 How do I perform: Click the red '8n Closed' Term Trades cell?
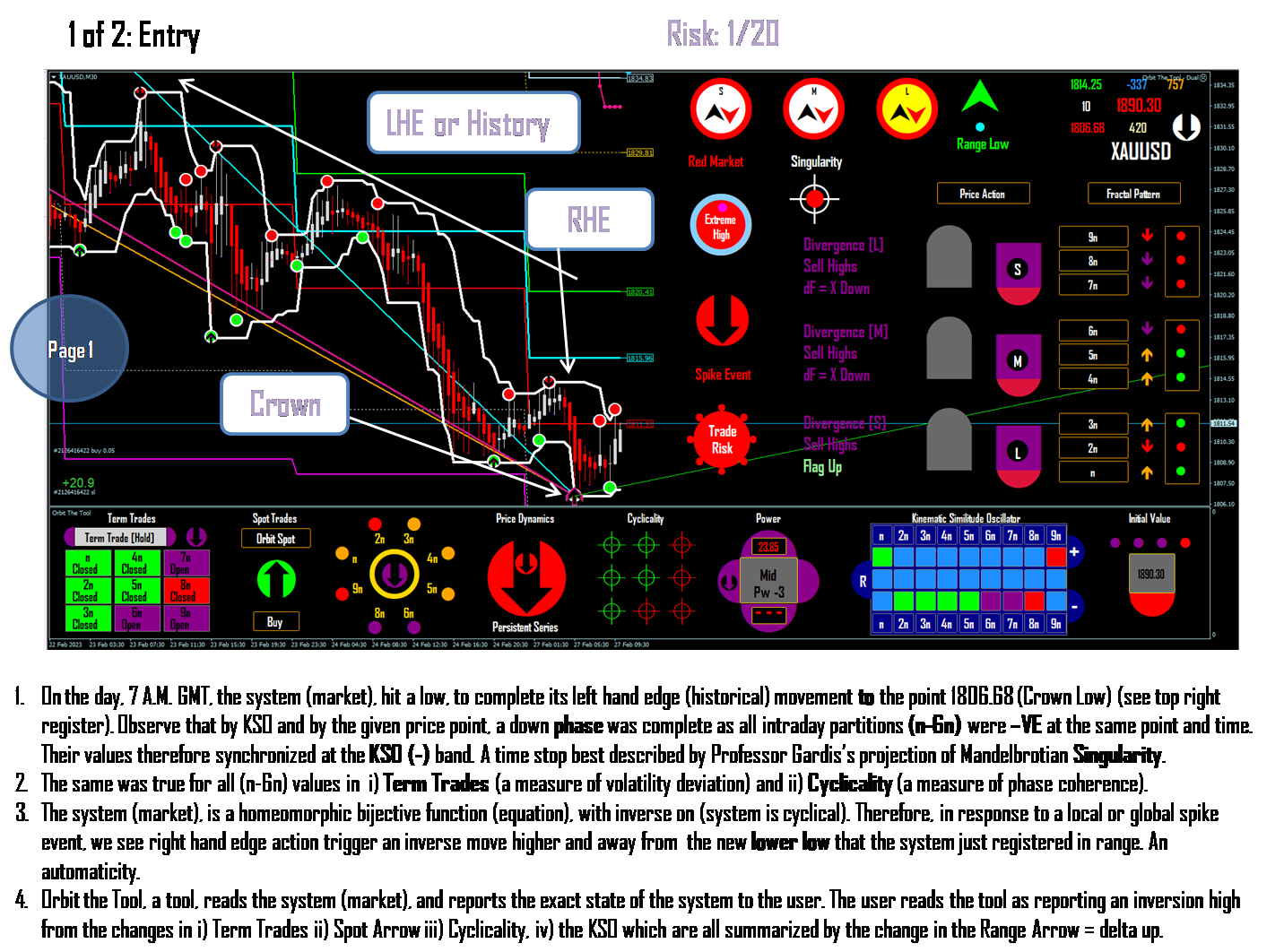186,591
